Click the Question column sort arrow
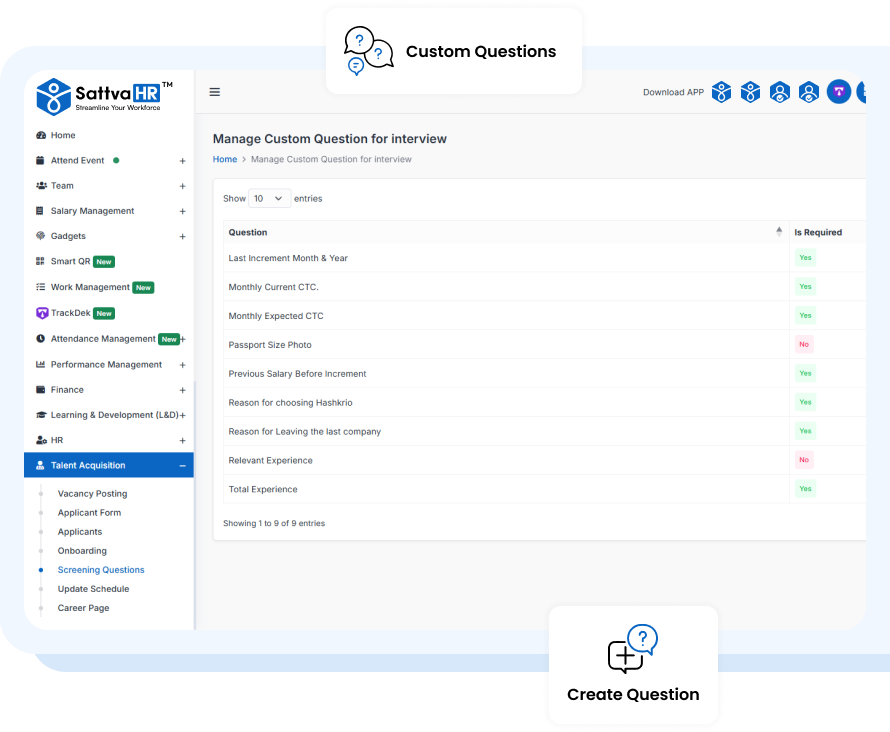The image size is (890, 732). pos(779,231)
